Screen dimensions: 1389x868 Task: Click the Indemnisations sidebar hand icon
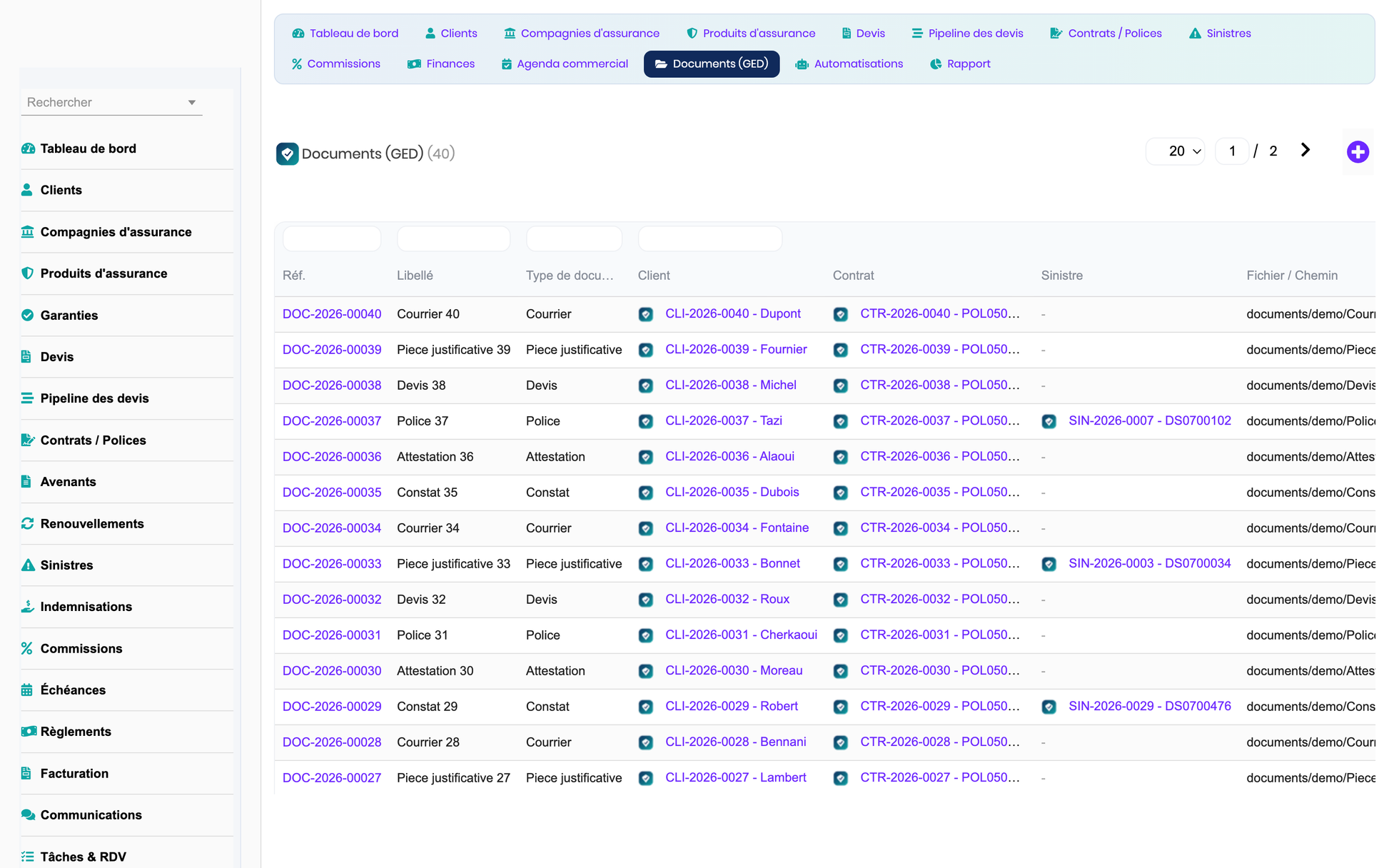click(x=28, y=606)
